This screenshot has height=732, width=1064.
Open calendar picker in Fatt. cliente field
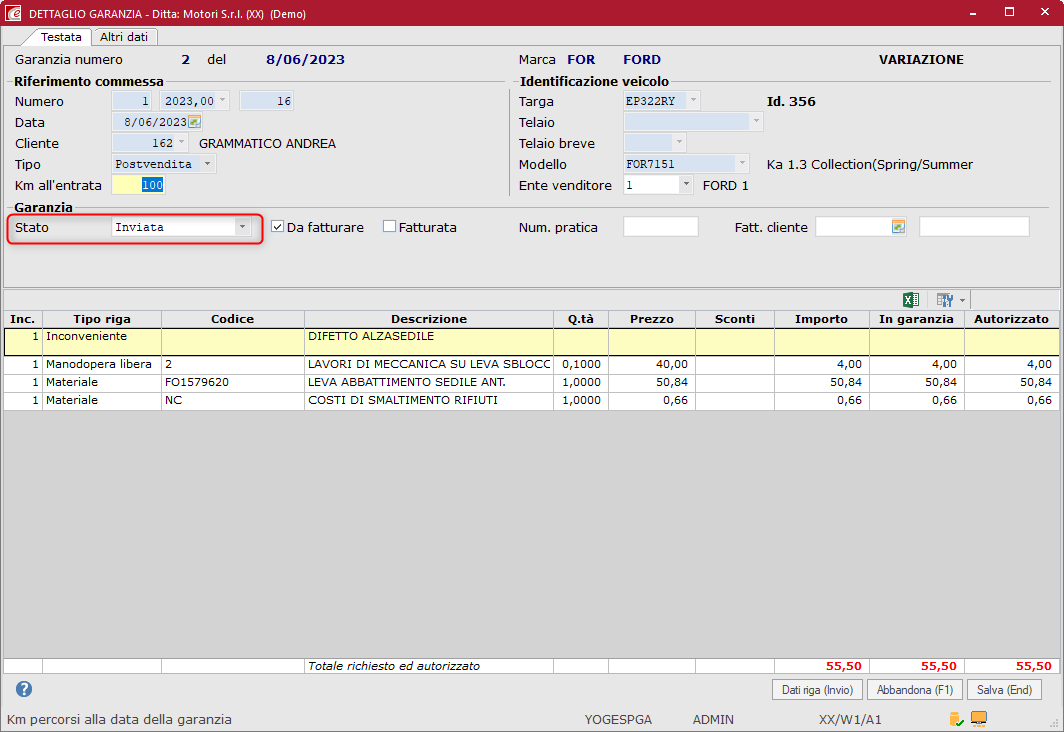pyautogui.click(x=898, y=227)
